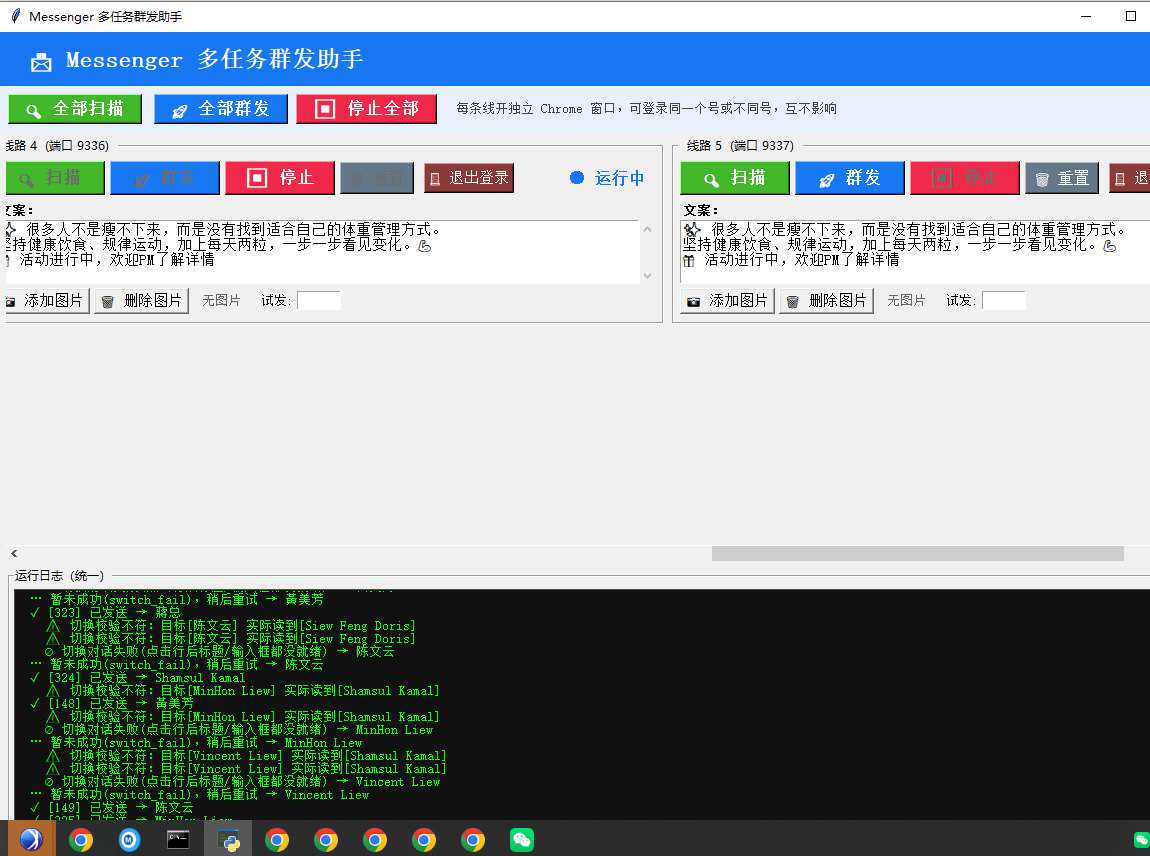Viewport: 1150px width, 856px height.
Task: Click the blue 运行中 status indicator
Action: tap(607, 178)
